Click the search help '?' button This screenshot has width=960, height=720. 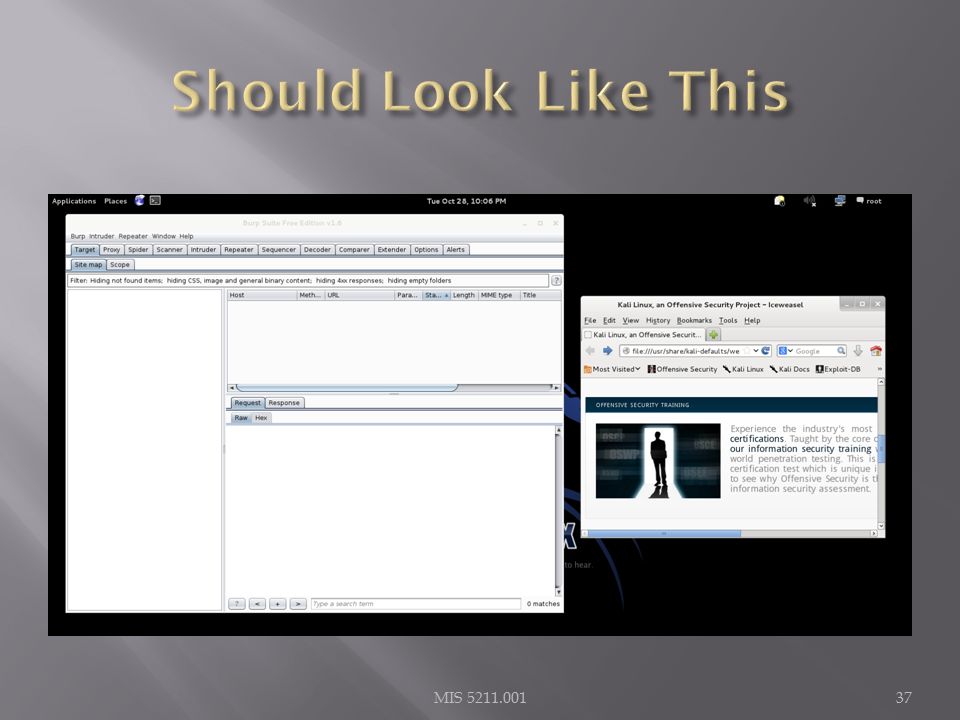[x=237, y=604]
